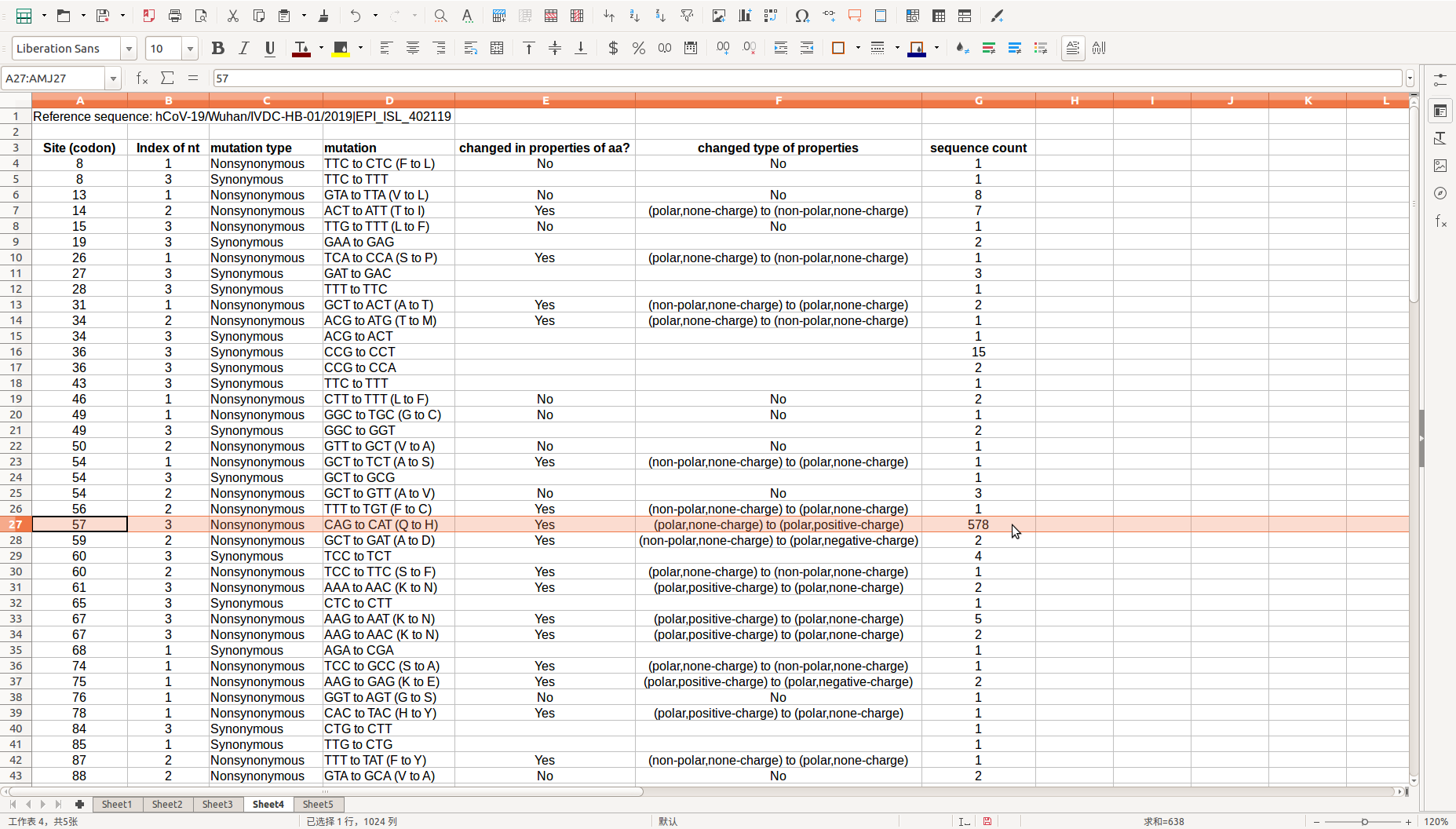
Task: Toggle Bold formatting
Action: (x=218, y=48)
